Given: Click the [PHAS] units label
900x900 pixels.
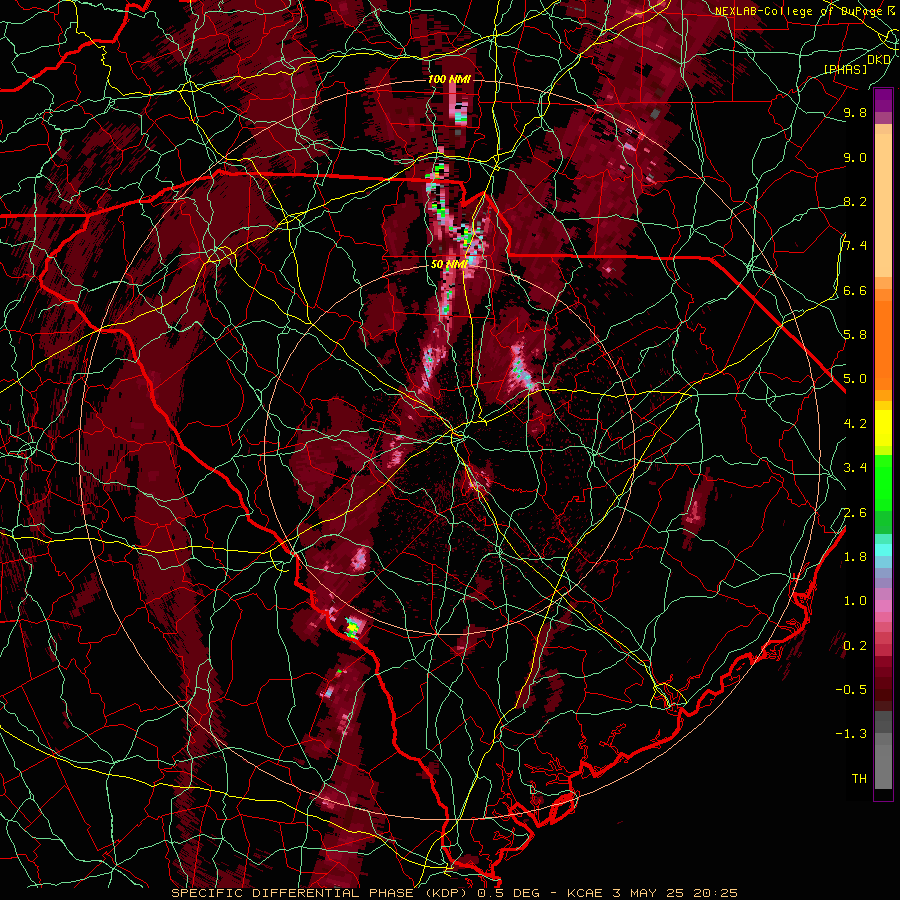Looking at the screenshot, I should [845, 69].
